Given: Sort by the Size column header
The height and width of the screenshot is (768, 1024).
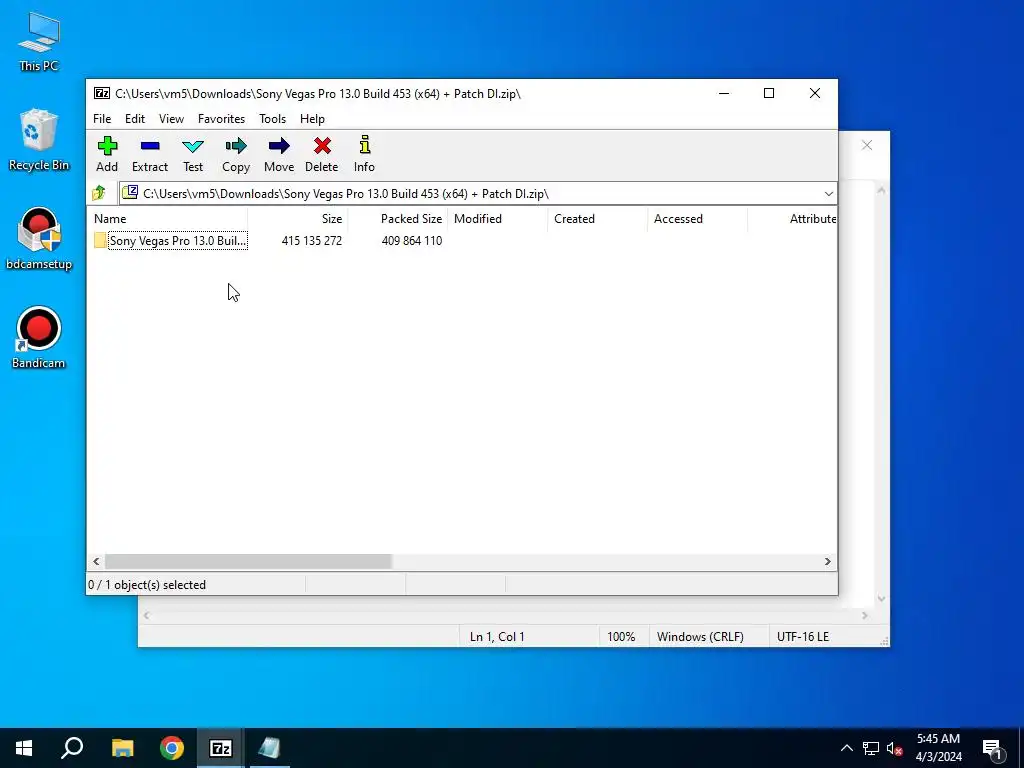Looking at the screenshot, I should point(298,219).
